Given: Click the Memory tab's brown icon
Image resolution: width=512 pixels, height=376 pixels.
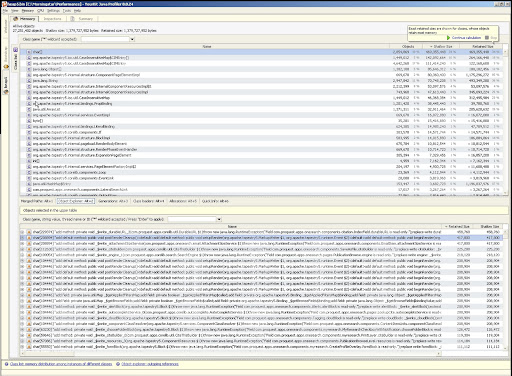Looking at the screenshot, I should [15, 19].
